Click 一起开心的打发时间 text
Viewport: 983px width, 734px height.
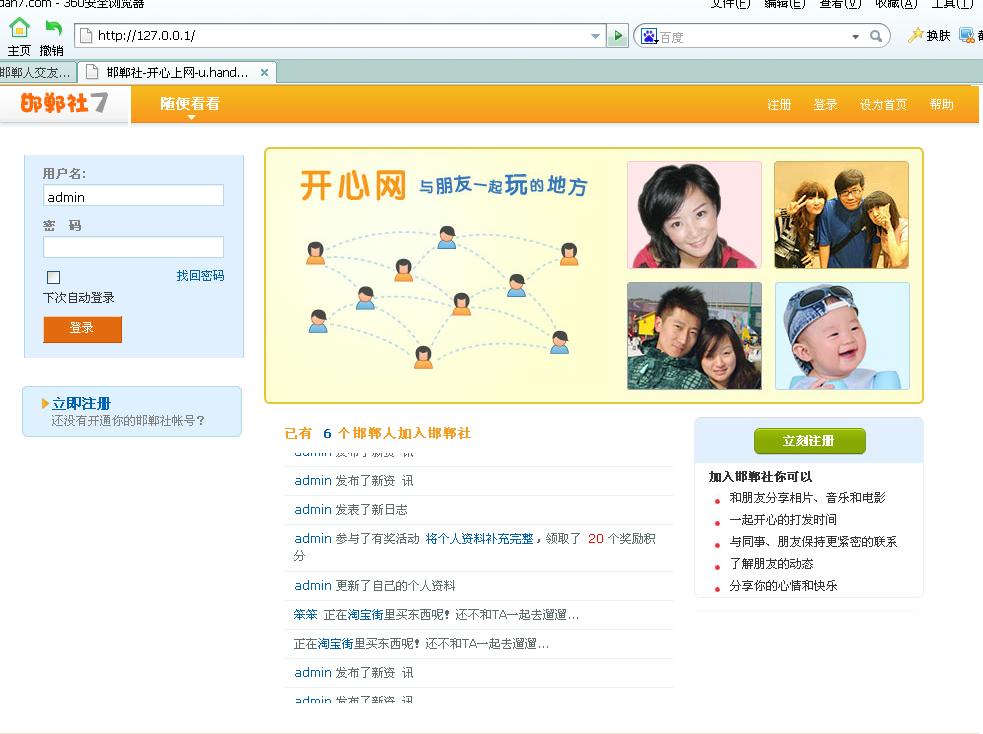(x=782, y=520)
